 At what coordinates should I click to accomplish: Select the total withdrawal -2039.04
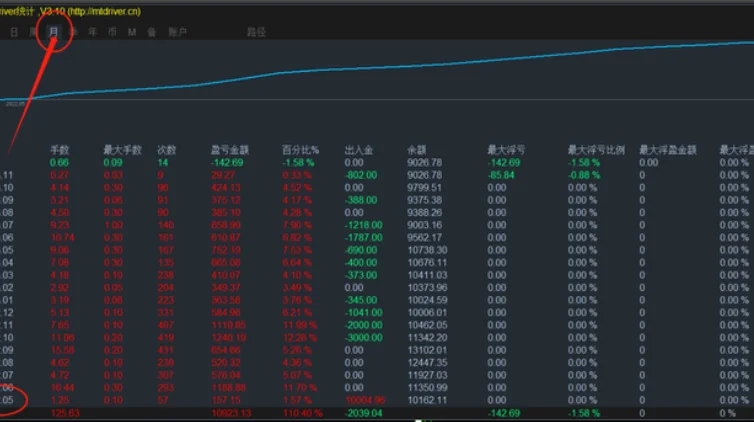[364, 413]
